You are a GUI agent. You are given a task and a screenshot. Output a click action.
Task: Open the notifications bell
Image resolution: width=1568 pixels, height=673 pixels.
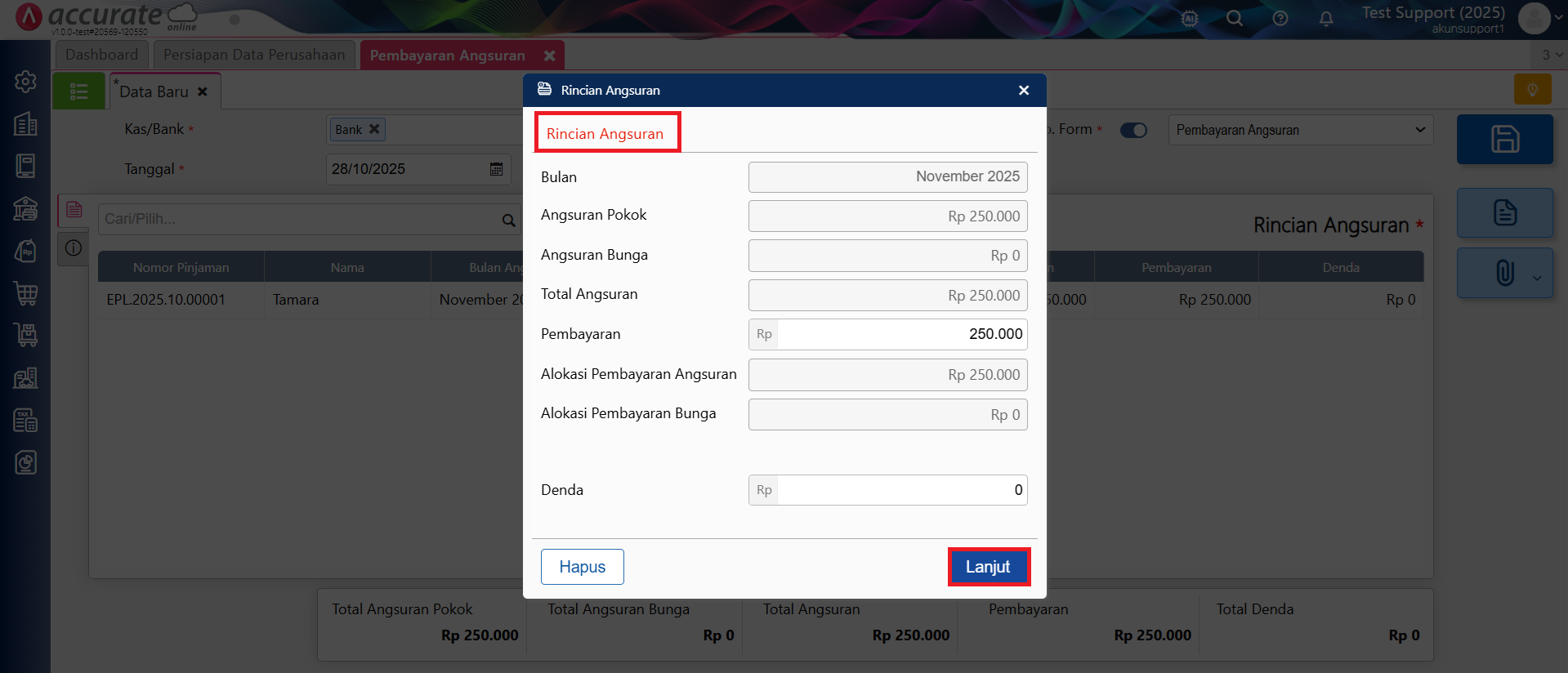pyautogui.click(x=1325, y=18)
